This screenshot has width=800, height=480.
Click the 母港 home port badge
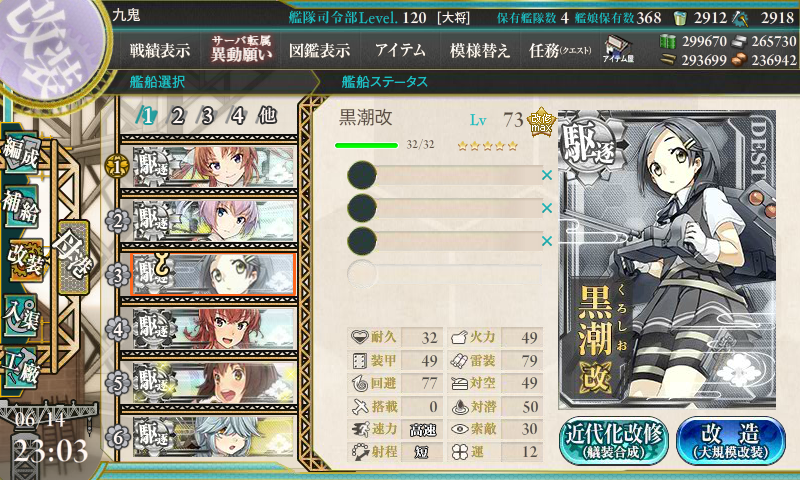pyautogui.click(x=73, y=257)
